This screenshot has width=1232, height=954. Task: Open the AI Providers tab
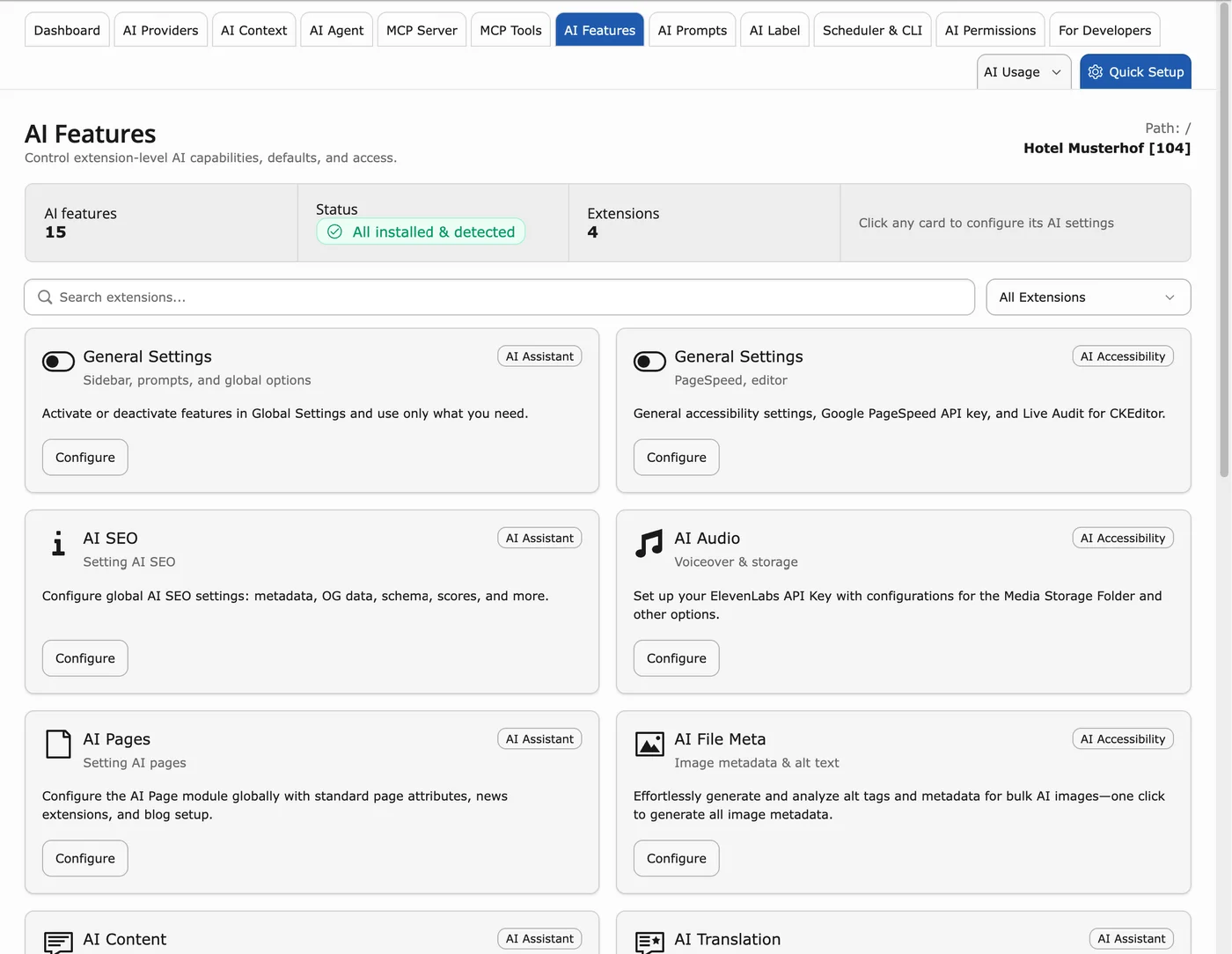pyautogui.click(x=161, y=30)
